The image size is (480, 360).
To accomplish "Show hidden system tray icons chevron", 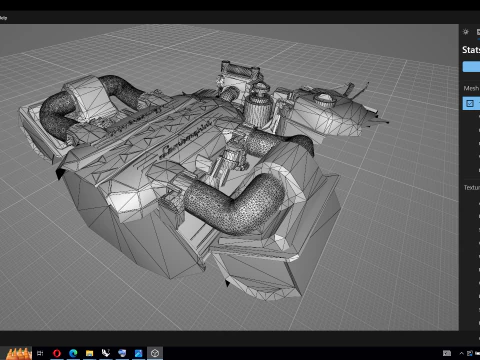I will (461, 353).
